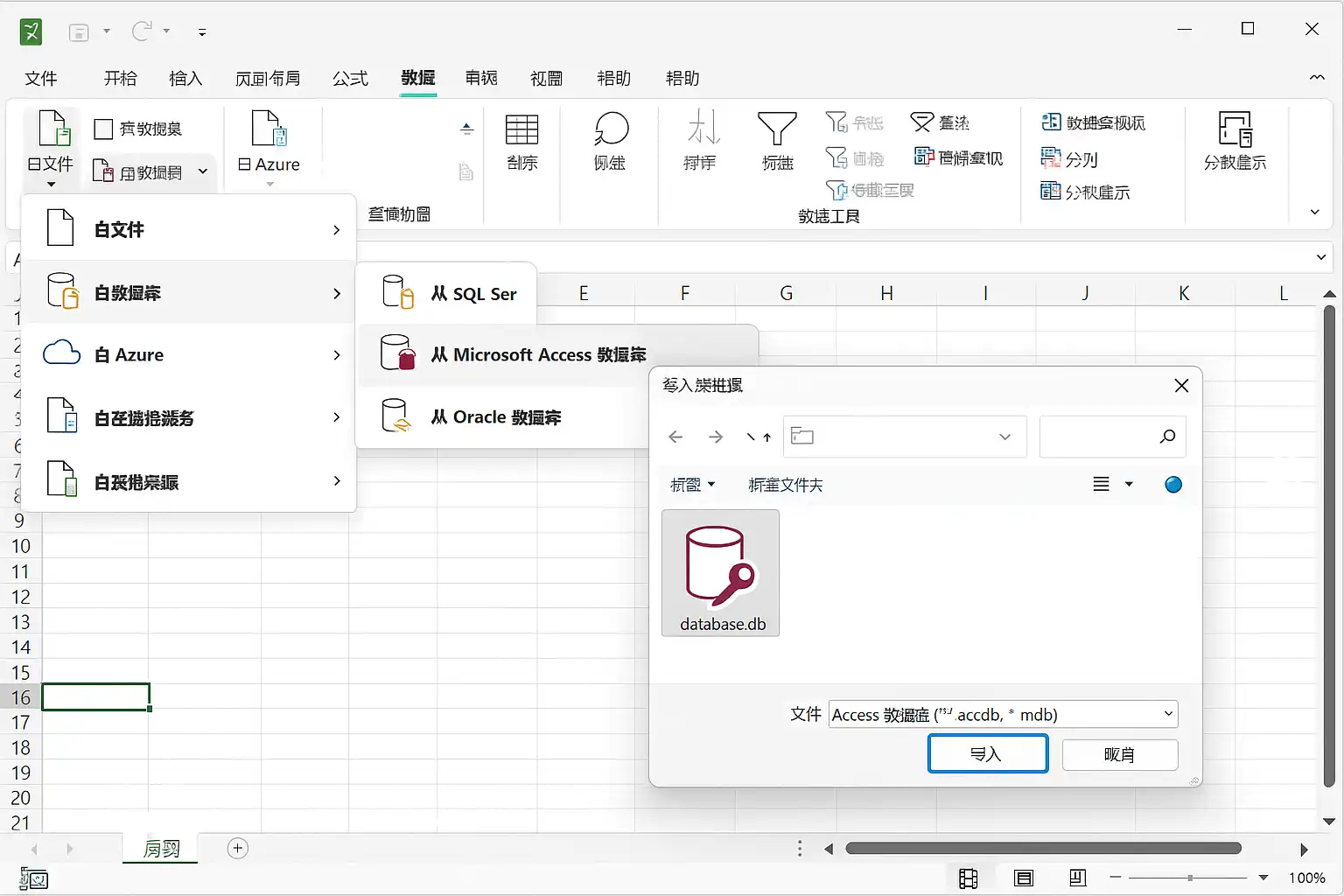This screenshot has height=896, width=1344.
Task: Tick the checkbox at the ribbon's top left
Action: point(103,129)
